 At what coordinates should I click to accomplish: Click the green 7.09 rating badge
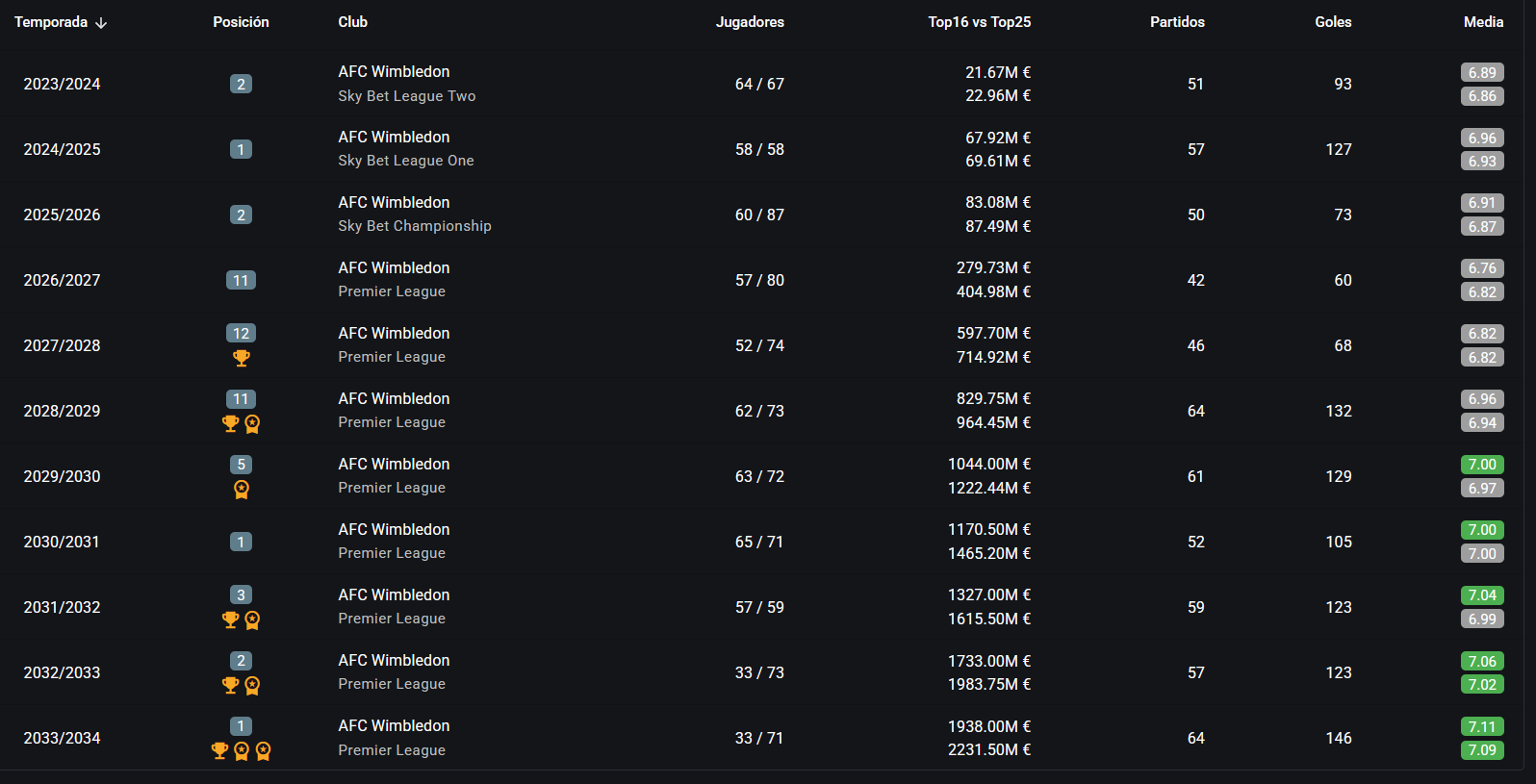coord(1482,750)
